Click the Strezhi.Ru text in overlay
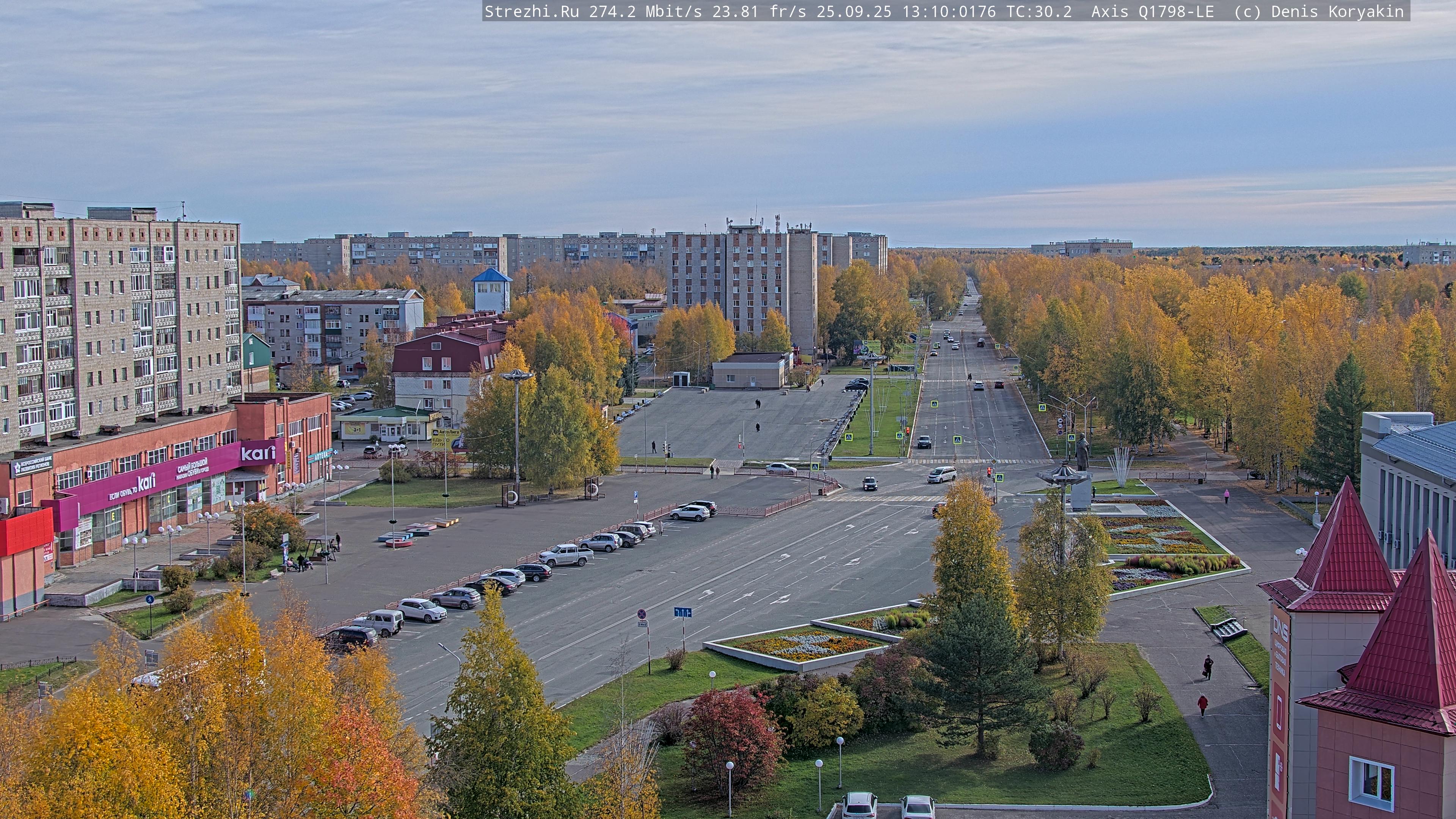The width and height of the screenshot is (1456, 819). [531, 11]
